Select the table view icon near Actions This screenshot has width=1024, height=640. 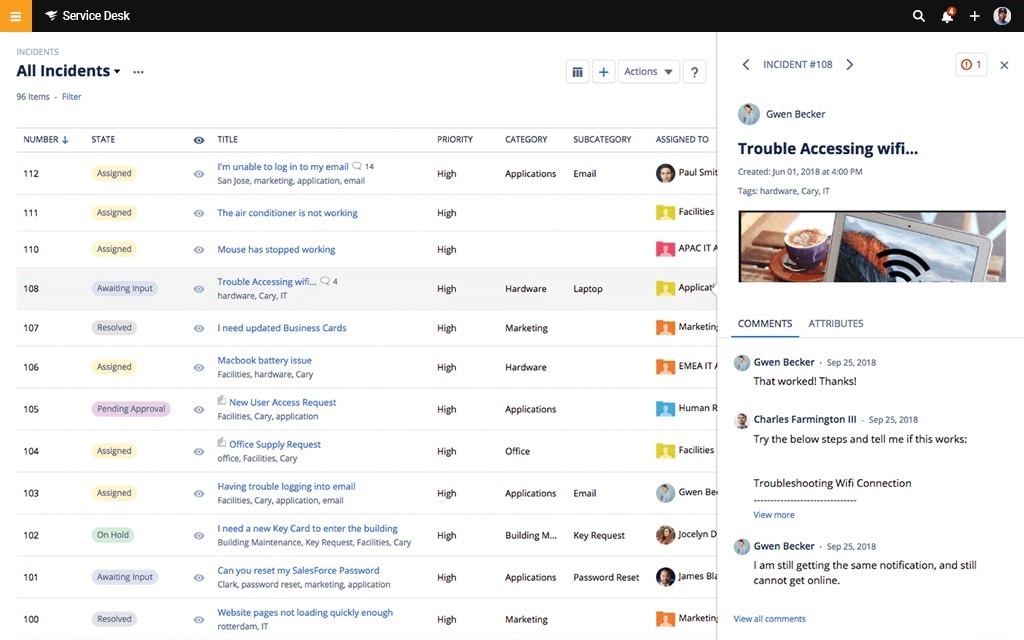577,71
